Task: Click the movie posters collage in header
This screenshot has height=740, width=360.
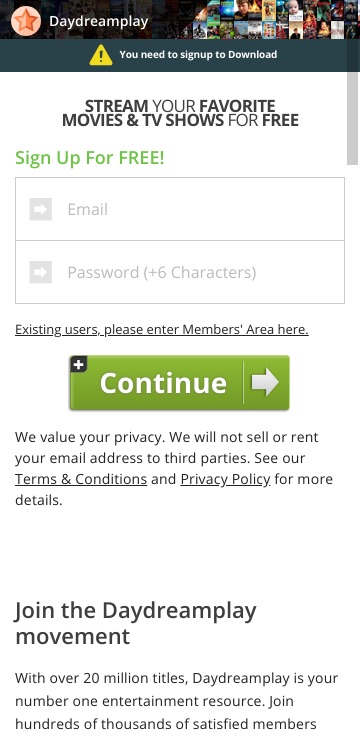Action: click(276, 19)
